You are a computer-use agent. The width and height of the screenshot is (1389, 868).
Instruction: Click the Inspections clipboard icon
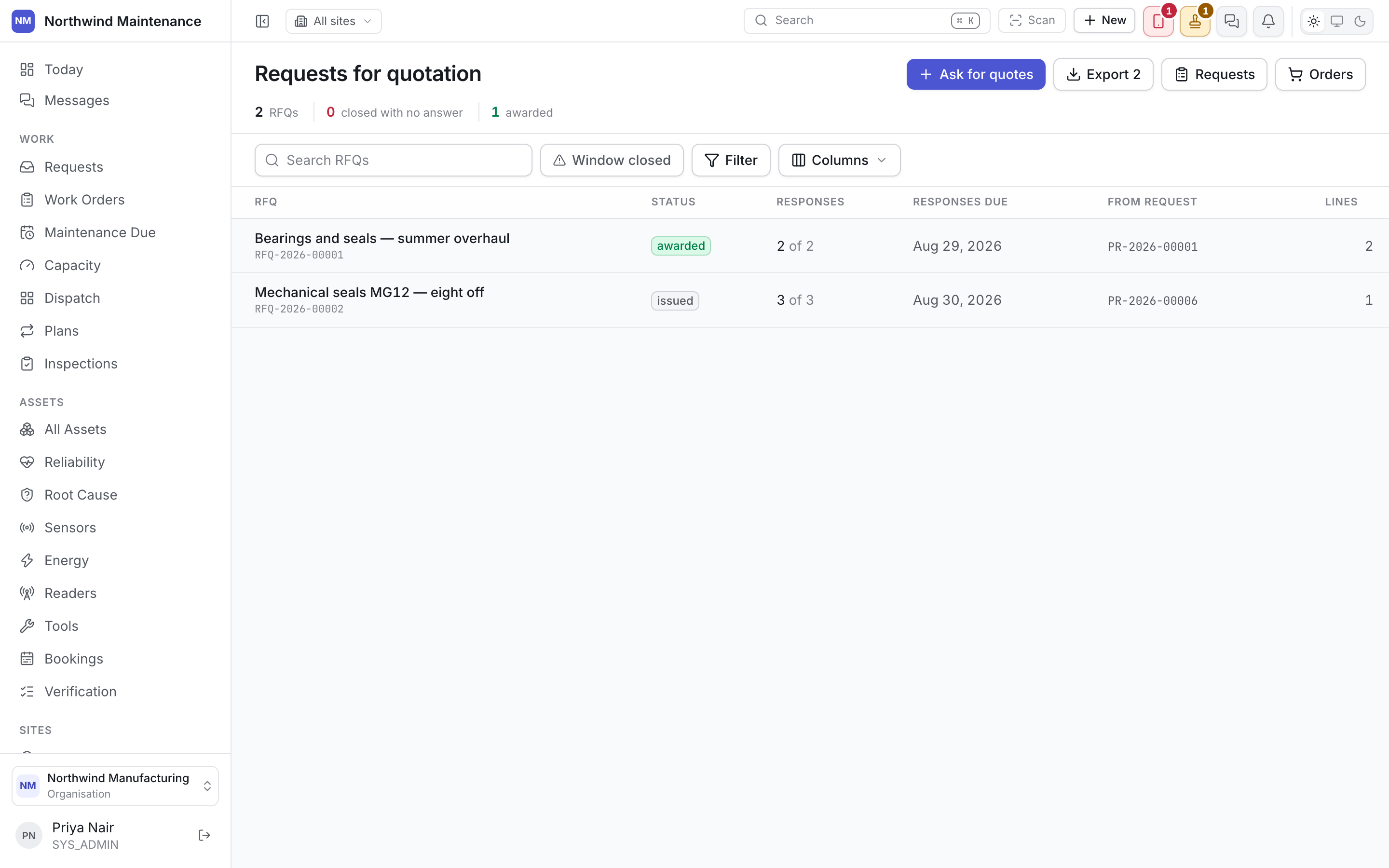click(27, 364)
